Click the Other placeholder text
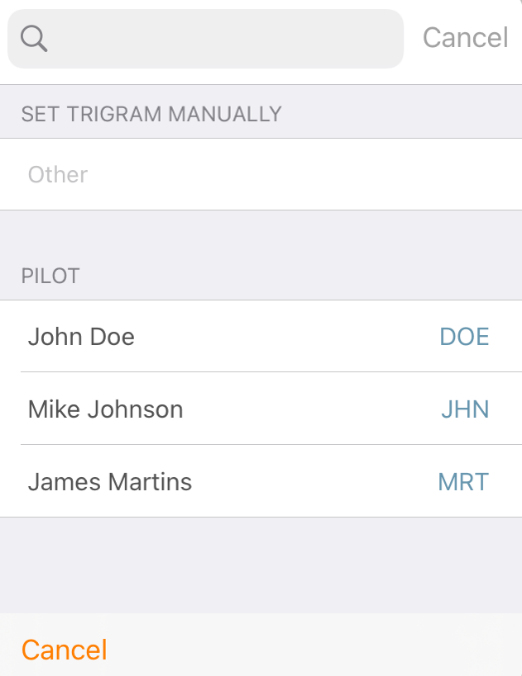This screenshot has width=522, height=676. tap(58, 175)
